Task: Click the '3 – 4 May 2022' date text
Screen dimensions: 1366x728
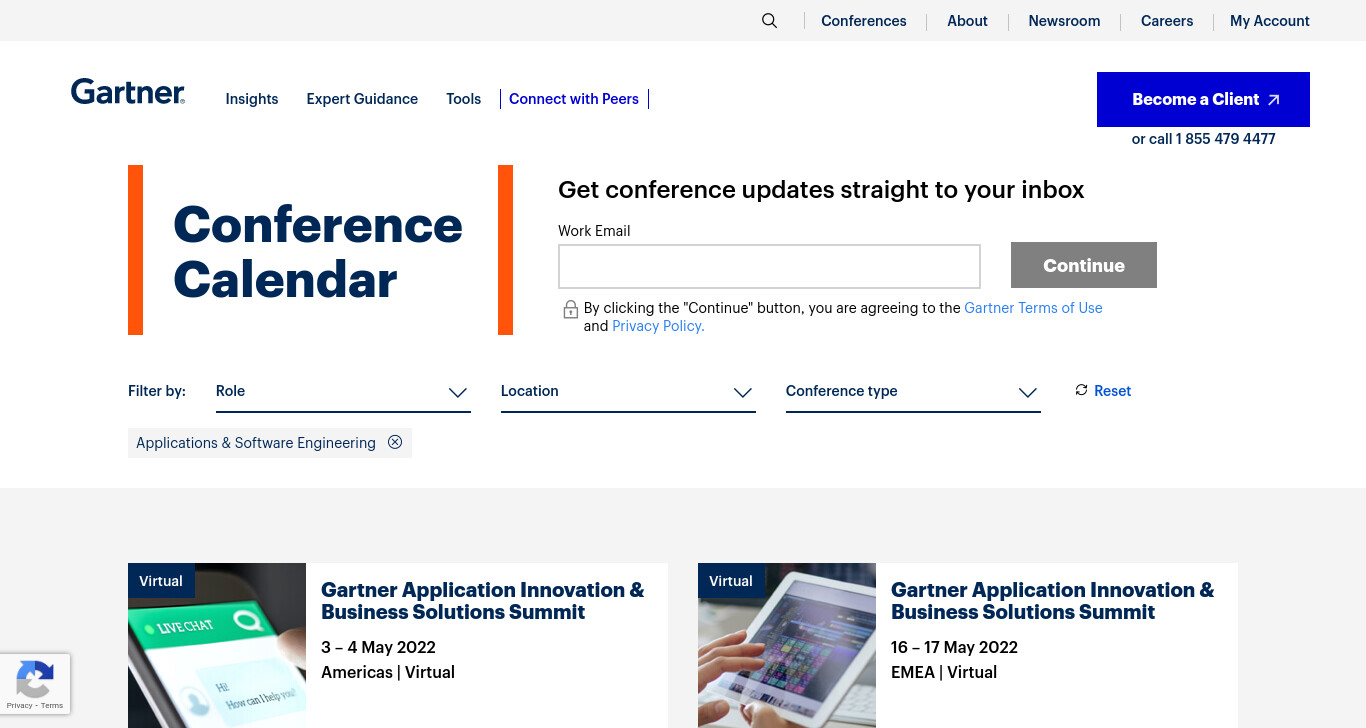Action: tap(378, 647)
